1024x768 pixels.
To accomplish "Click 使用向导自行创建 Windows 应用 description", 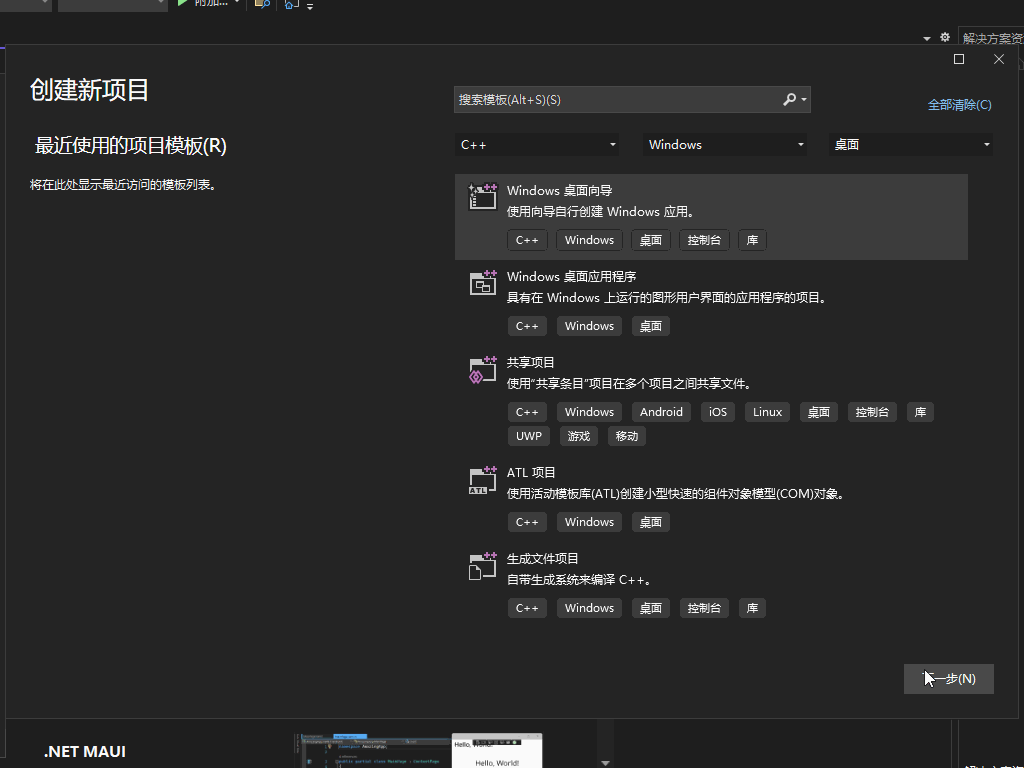I will [601, 212].
